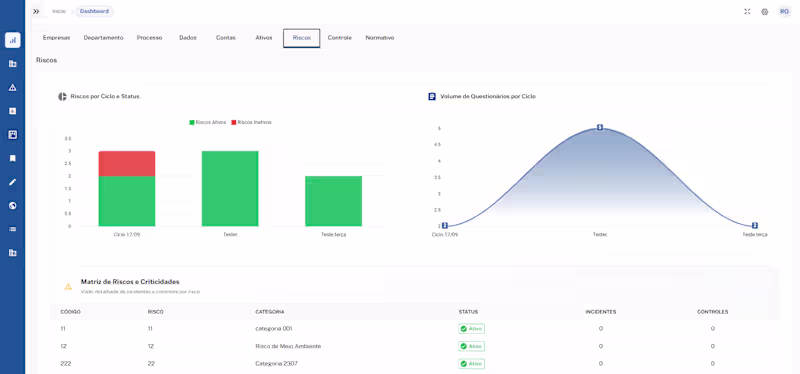The height and width of the screenshot is (374, 800).
Task: Sort by the STATUS column header
Action: (x=468, y=312)
